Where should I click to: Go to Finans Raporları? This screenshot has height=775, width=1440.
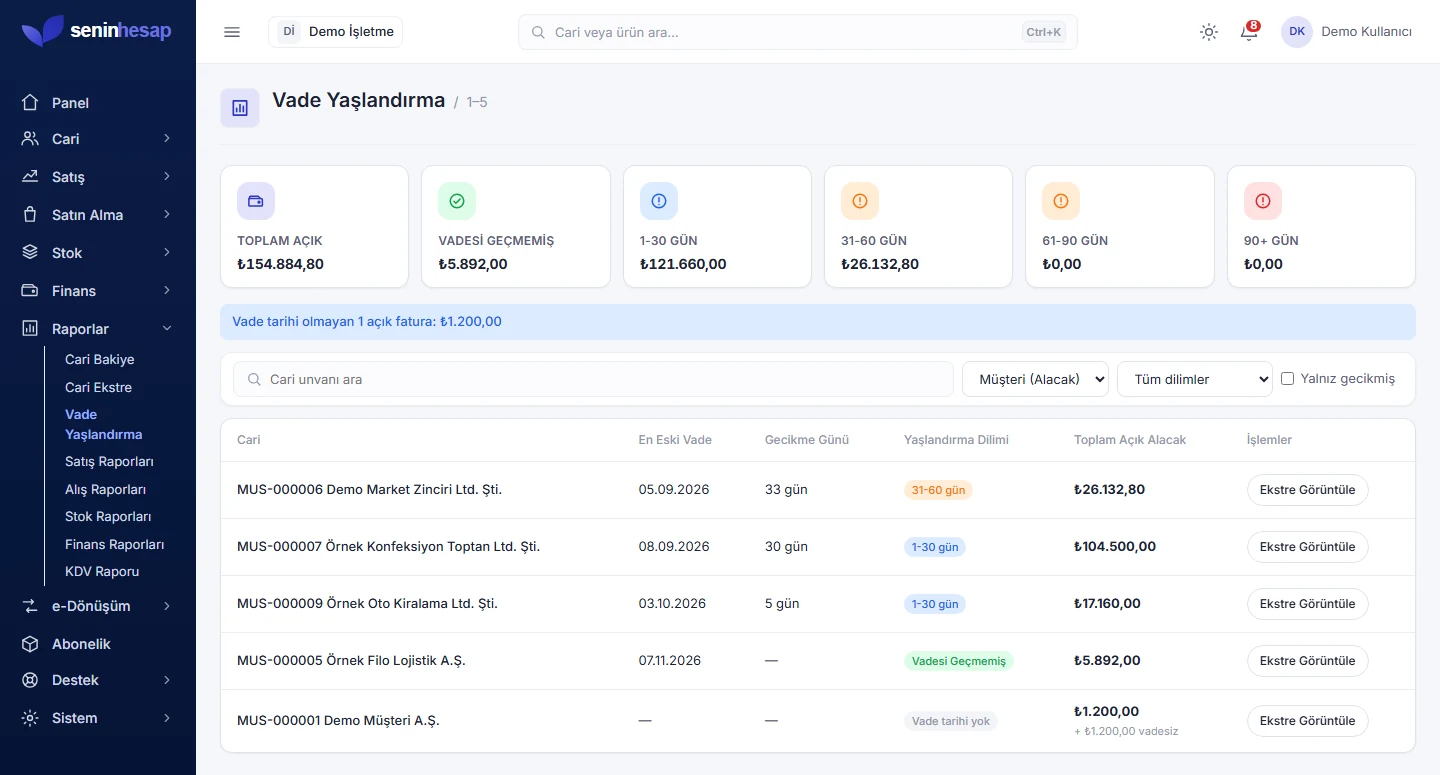(x=115, y=545)
